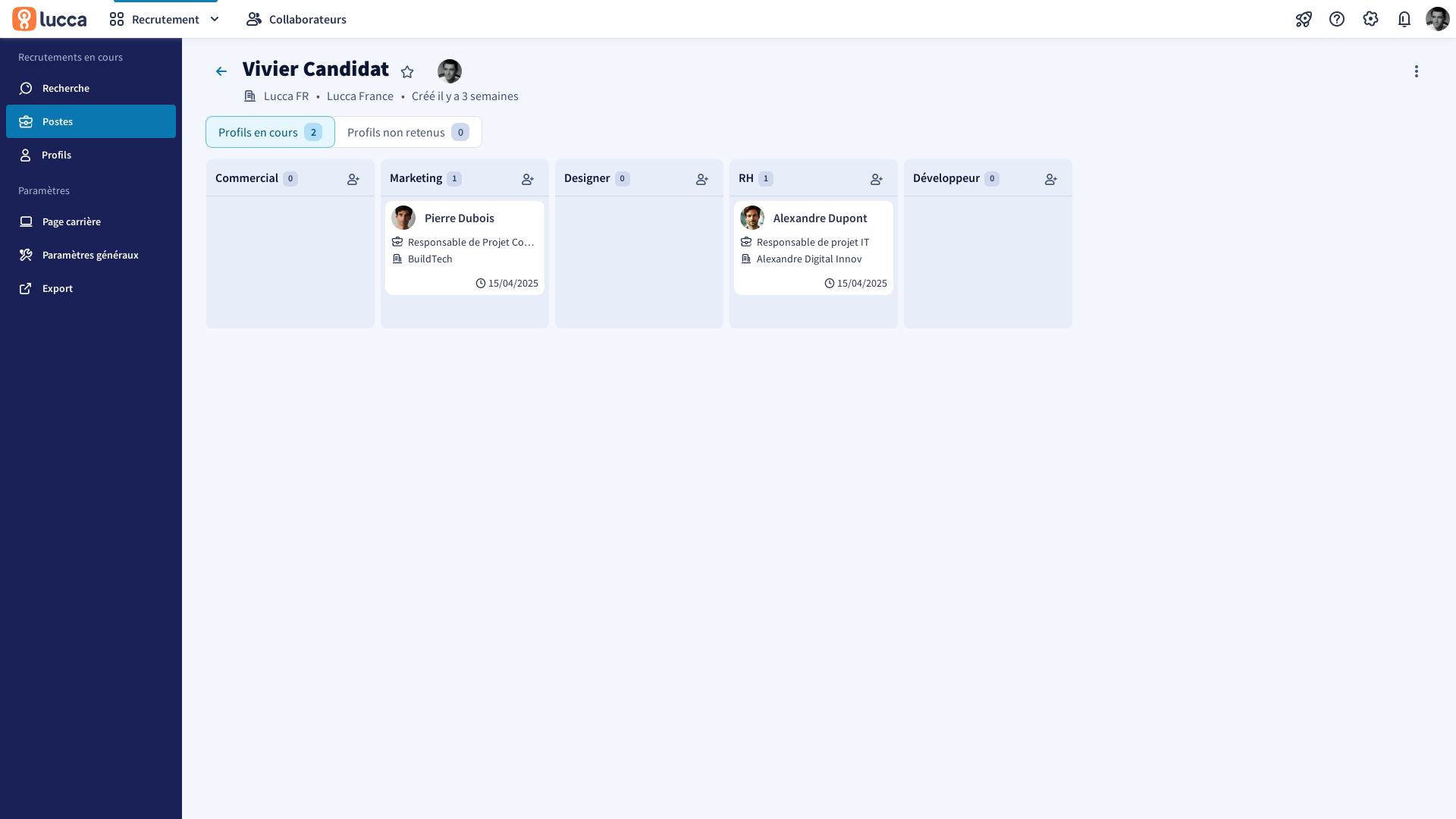
Task: Open notifications bell
Action: [x=1404, y=19]
